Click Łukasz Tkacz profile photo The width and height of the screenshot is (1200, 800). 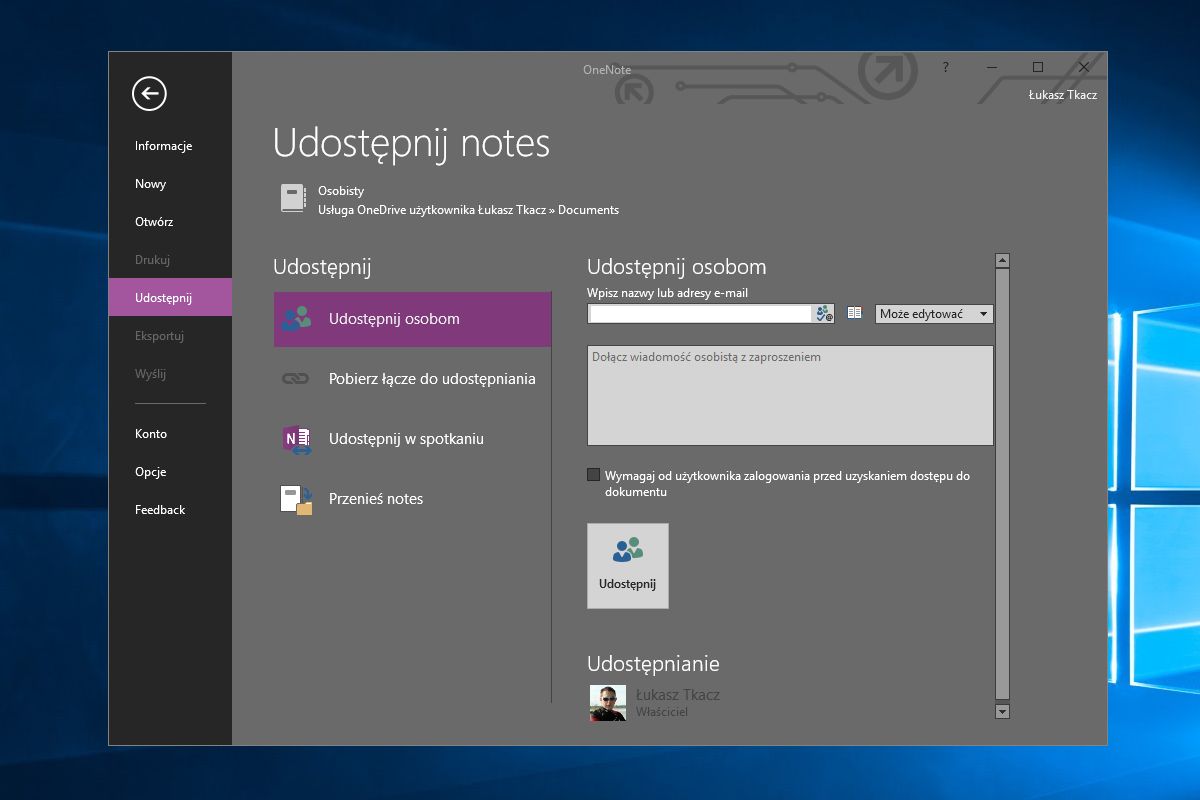pos(608,703)
